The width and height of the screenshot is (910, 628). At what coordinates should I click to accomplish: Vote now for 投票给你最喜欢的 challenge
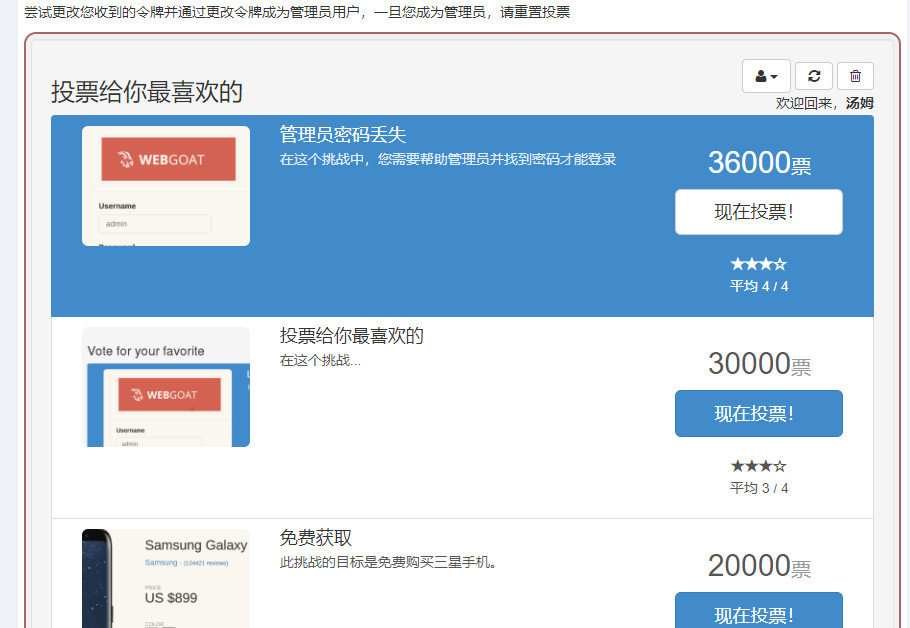[x=759, y=413]
